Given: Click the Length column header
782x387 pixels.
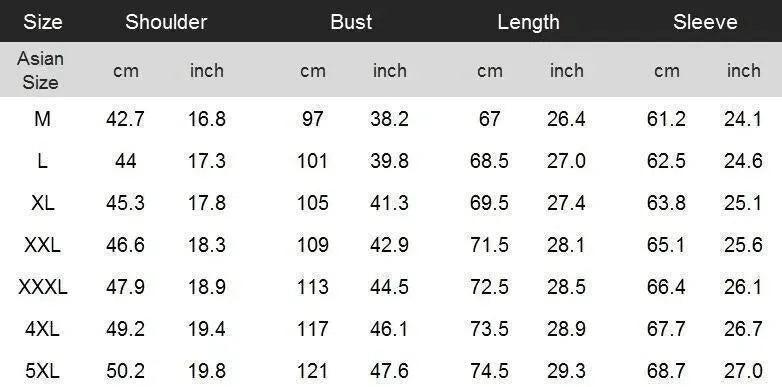Looking at the screenshot, I should [x=528, y=22].
